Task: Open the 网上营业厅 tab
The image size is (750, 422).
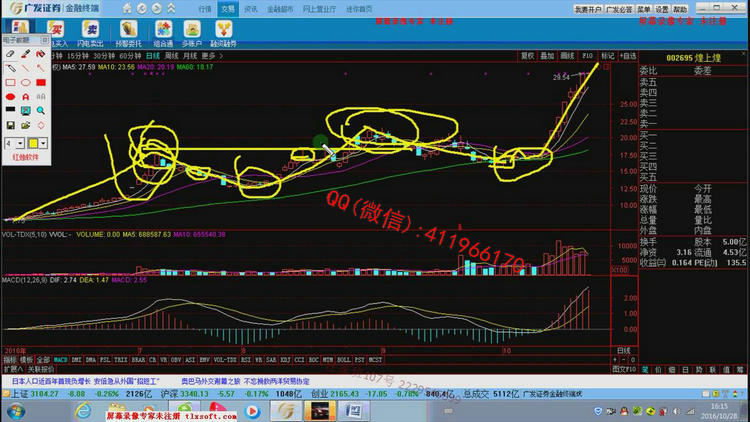Action: [x=319, y=9]
